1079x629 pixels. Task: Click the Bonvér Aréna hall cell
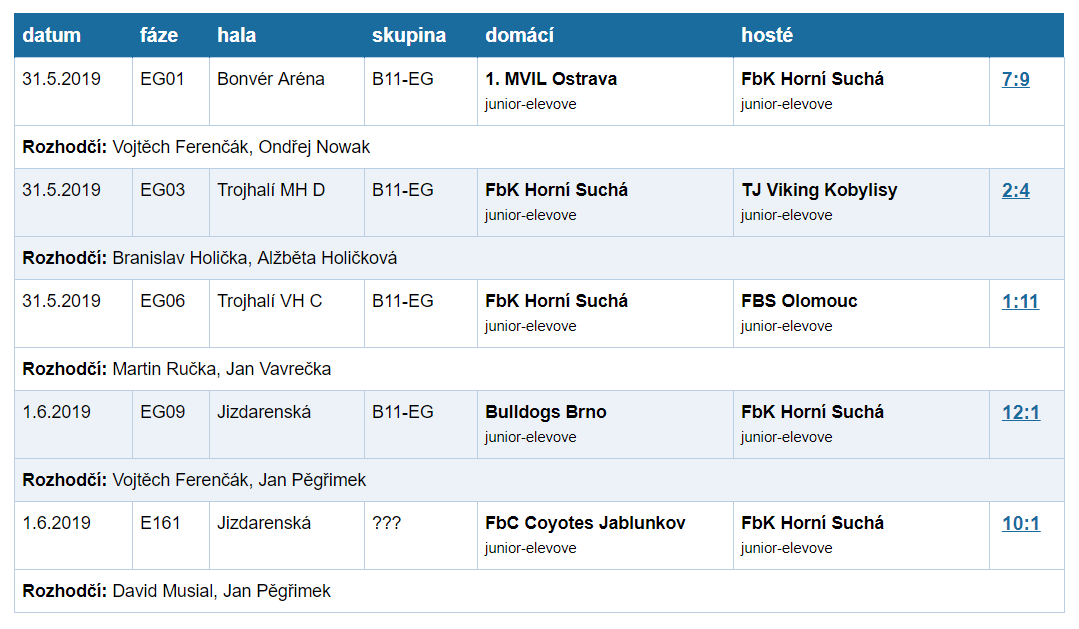(x=271, y=79)
